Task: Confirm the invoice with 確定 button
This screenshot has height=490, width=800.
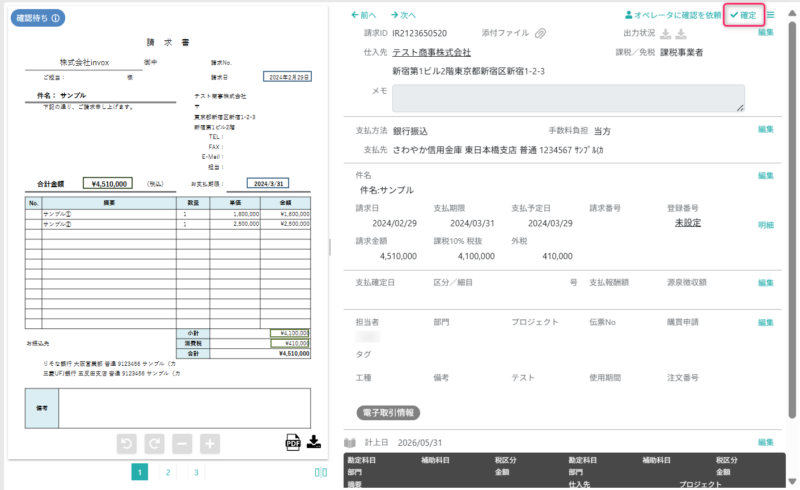Action: [743, 15]
